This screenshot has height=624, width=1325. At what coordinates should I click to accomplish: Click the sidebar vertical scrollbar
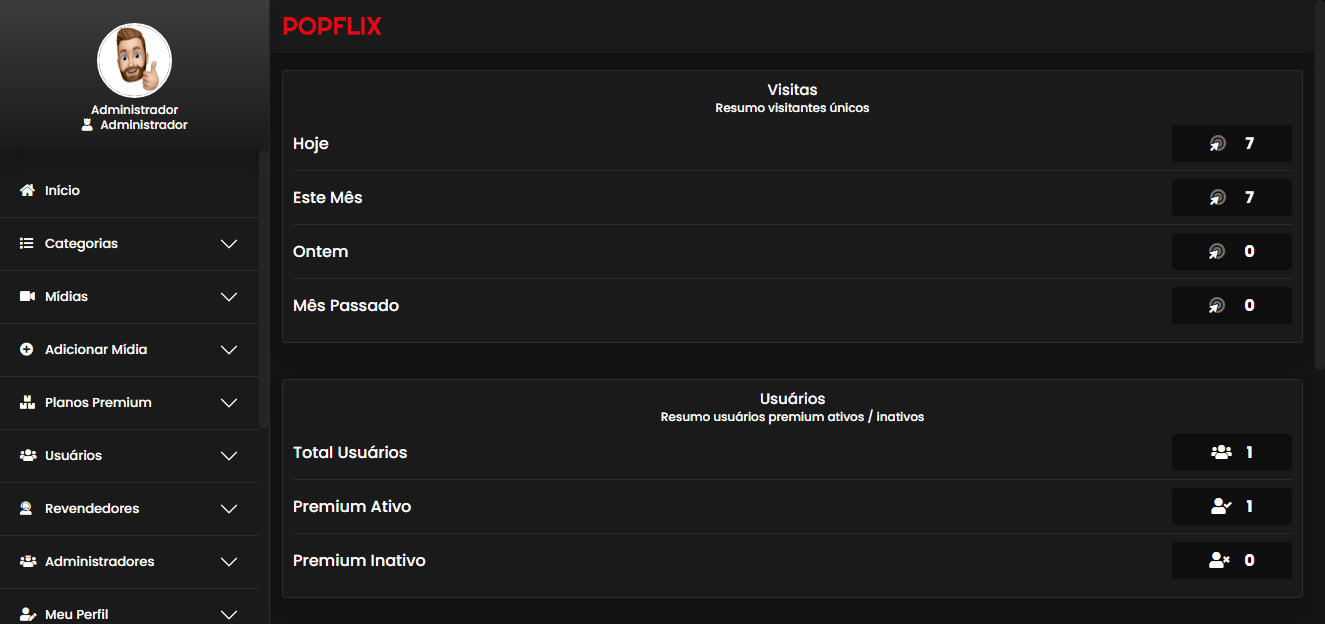[264, 288]
